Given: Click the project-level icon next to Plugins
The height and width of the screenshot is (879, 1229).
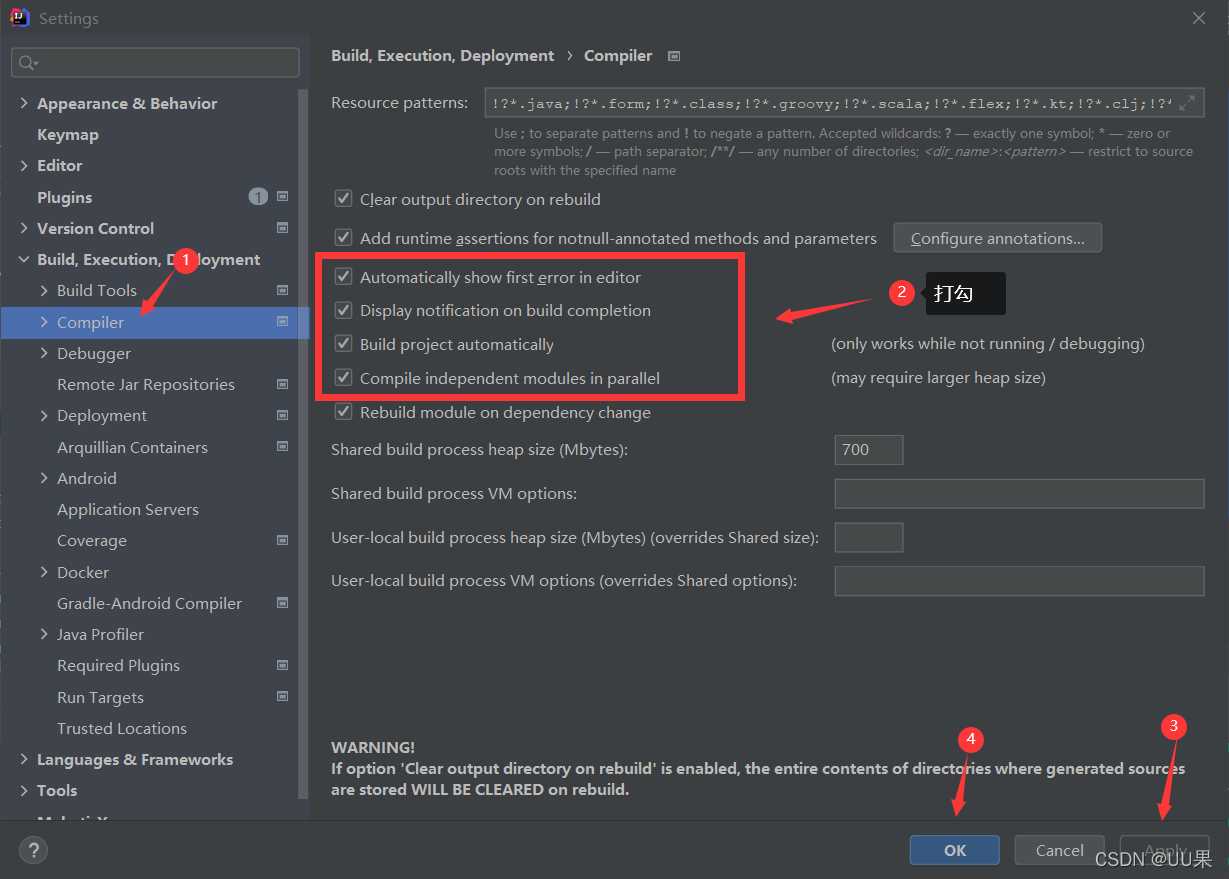Looking at the screenshot, I should (x=282, y=197).
